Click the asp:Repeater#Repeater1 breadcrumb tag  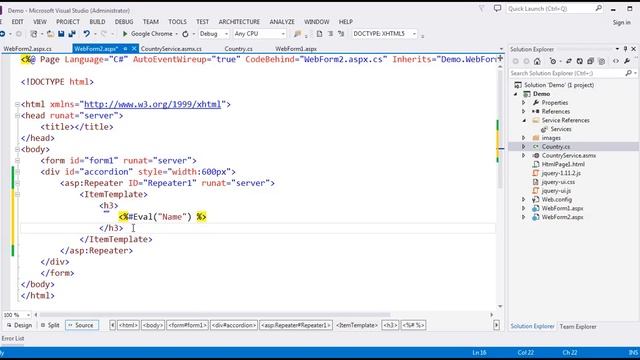point(296,325)
